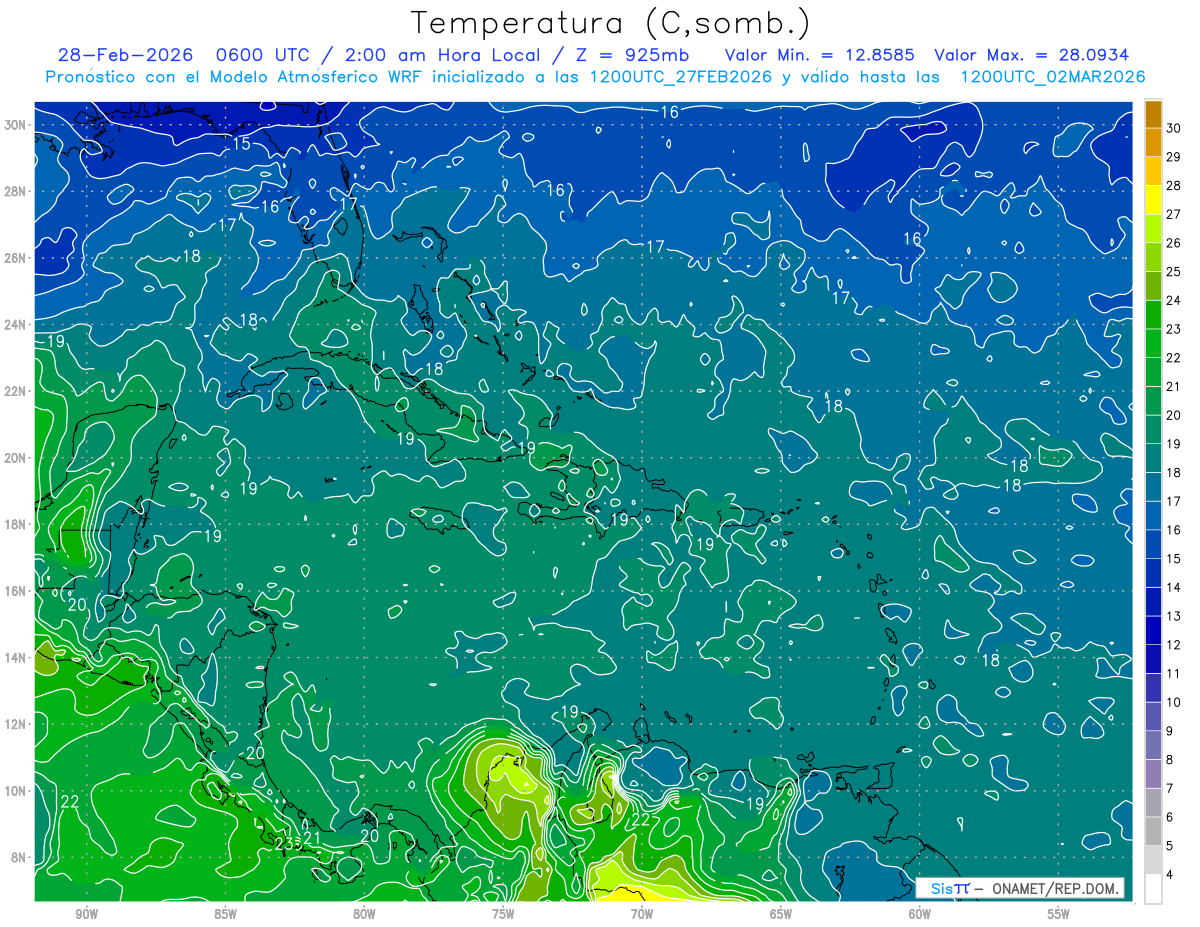Click the Temperatura (C,somb.) title
1200x927 pixels.
coord(611,23)
